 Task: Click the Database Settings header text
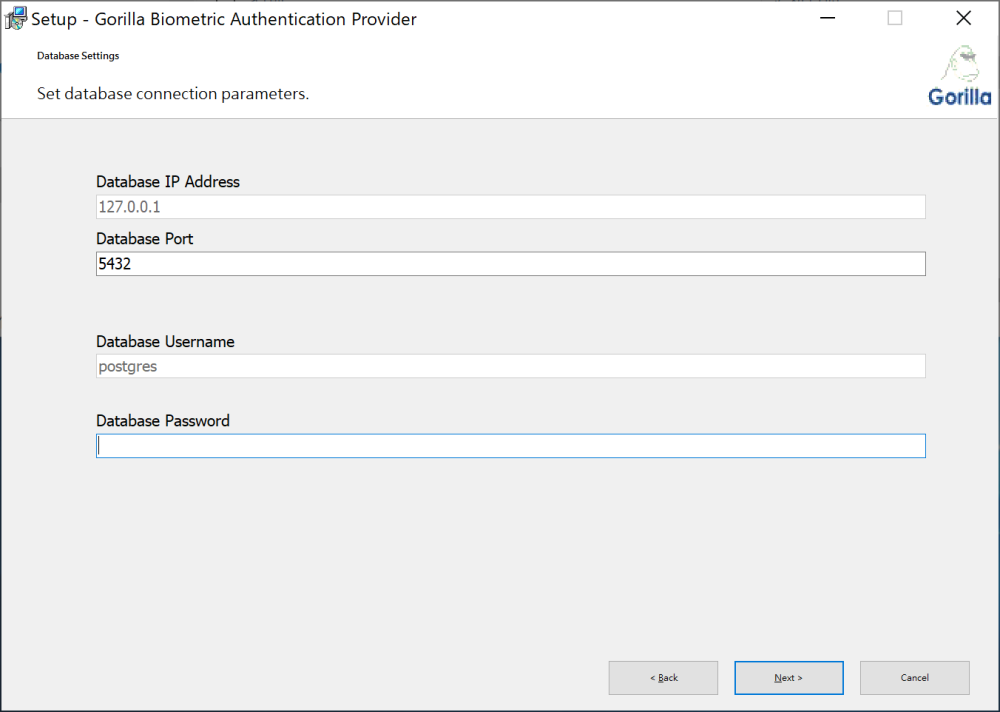click(78, 56)
